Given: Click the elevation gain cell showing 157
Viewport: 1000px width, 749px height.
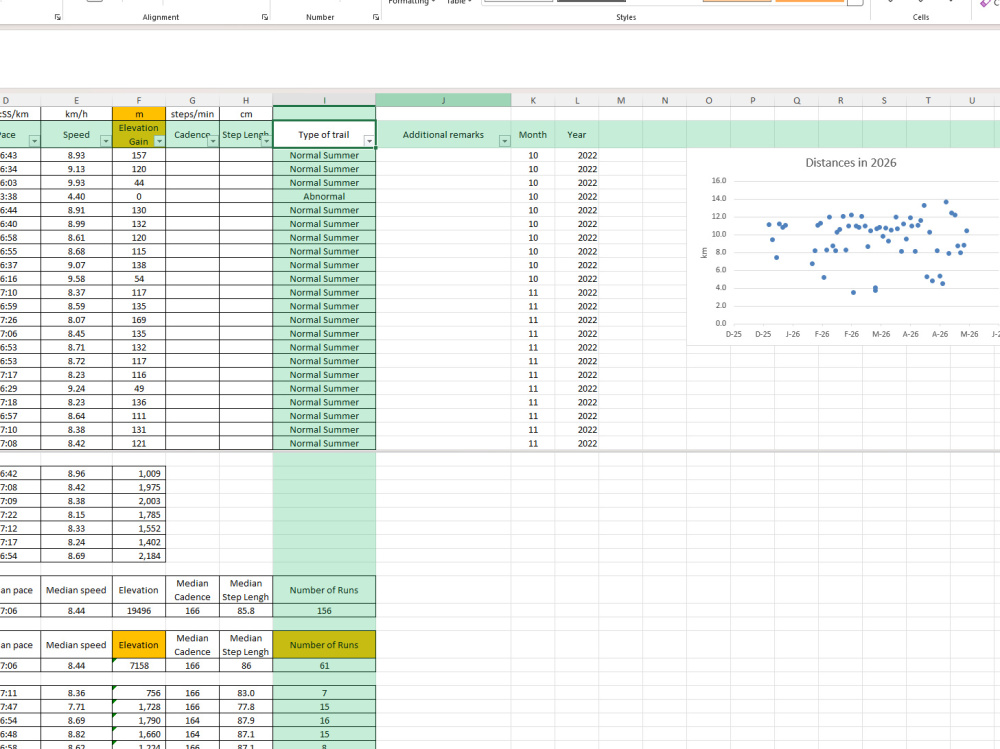Looking at the screenshot, I should (x=139, y=155).
